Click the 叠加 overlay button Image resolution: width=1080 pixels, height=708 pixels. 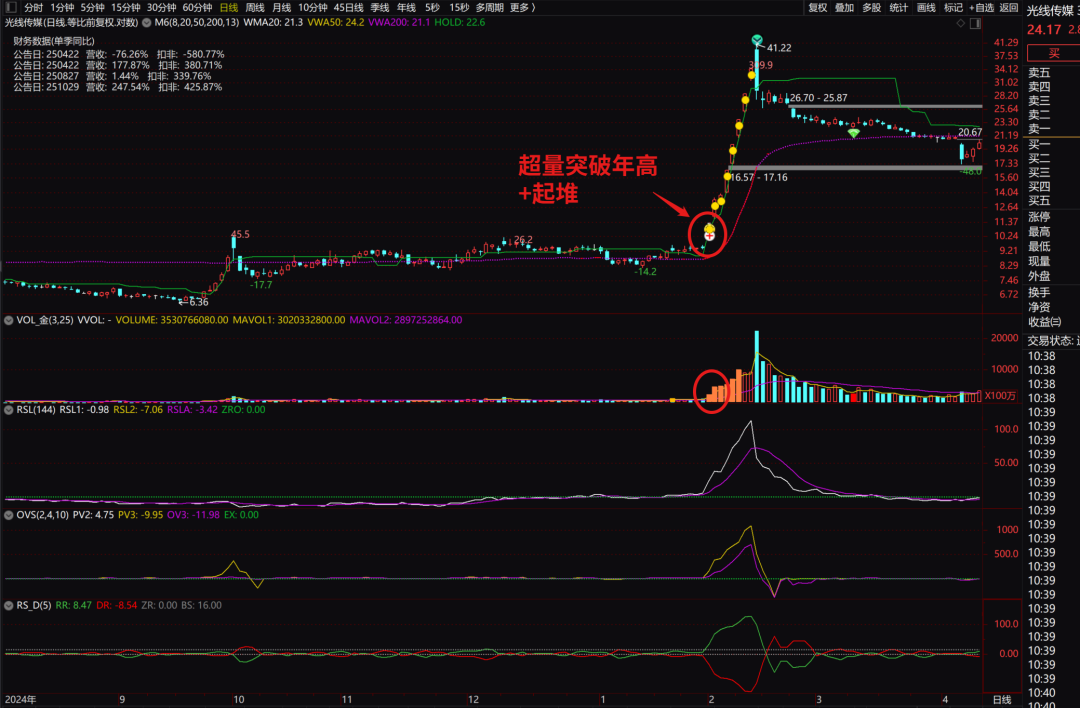844,8
